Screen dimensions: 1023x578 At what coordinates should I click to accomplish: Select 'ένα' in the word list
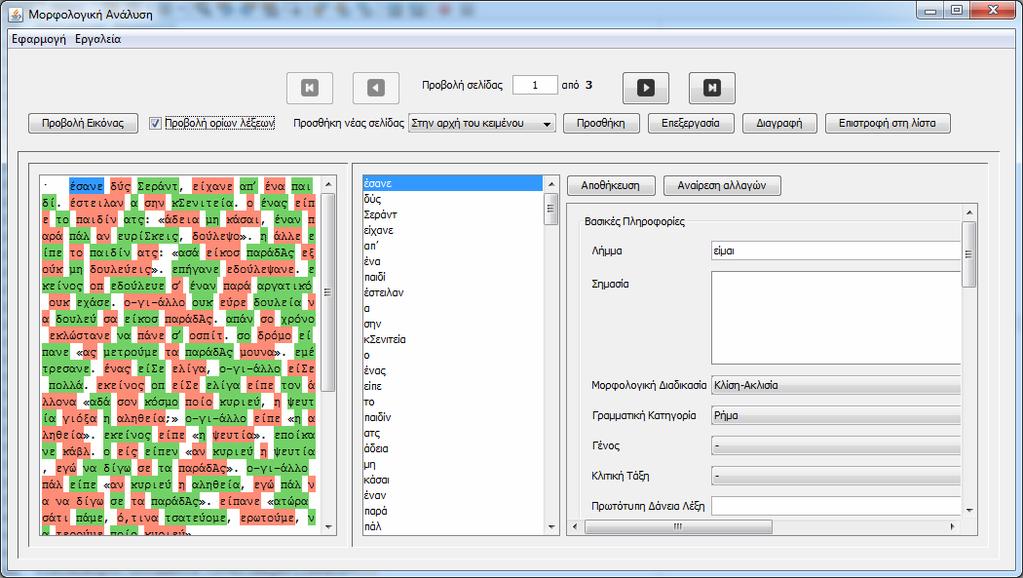pyautogui.click(x=453, y=262)
